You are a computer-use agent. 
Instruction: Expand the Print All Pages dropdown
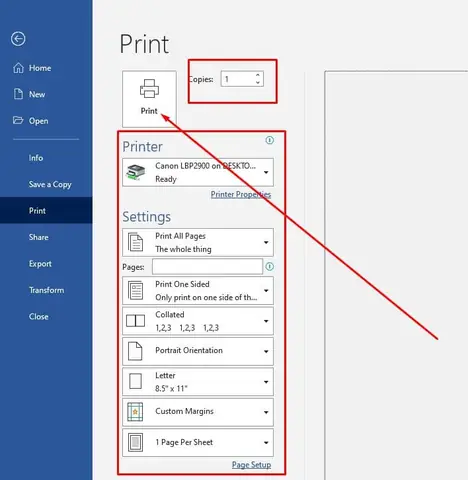point(198,242)
